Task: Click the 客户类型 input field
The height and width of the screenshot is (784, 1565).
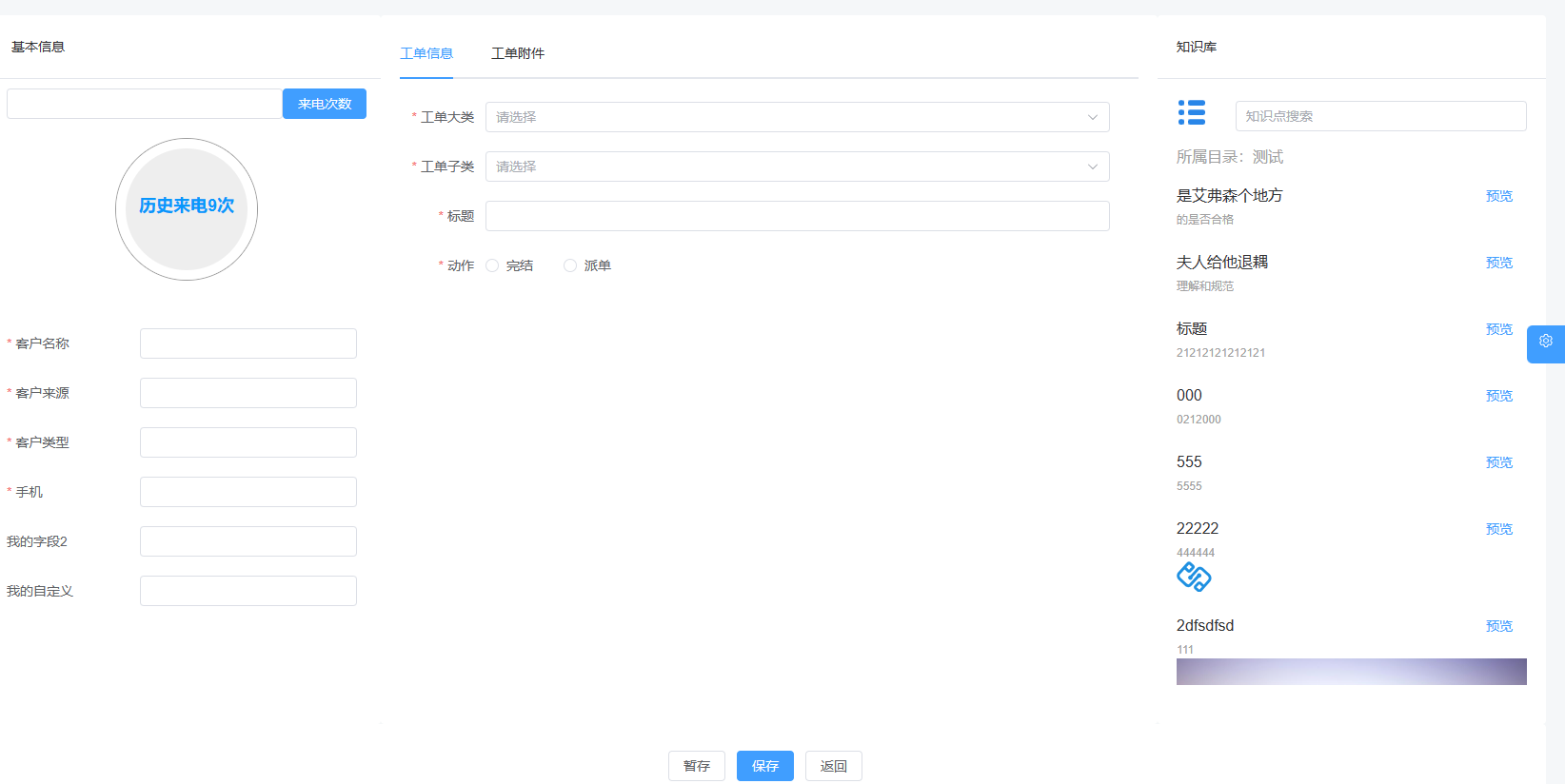Action: 248,442
